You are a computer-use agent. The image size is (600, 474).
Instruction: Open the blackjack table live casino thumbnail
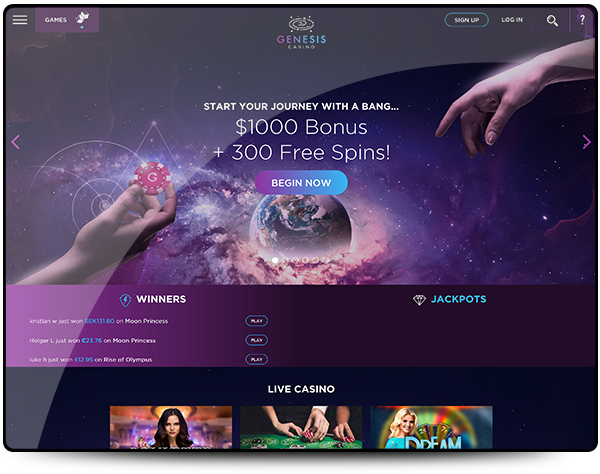[301, 427]
